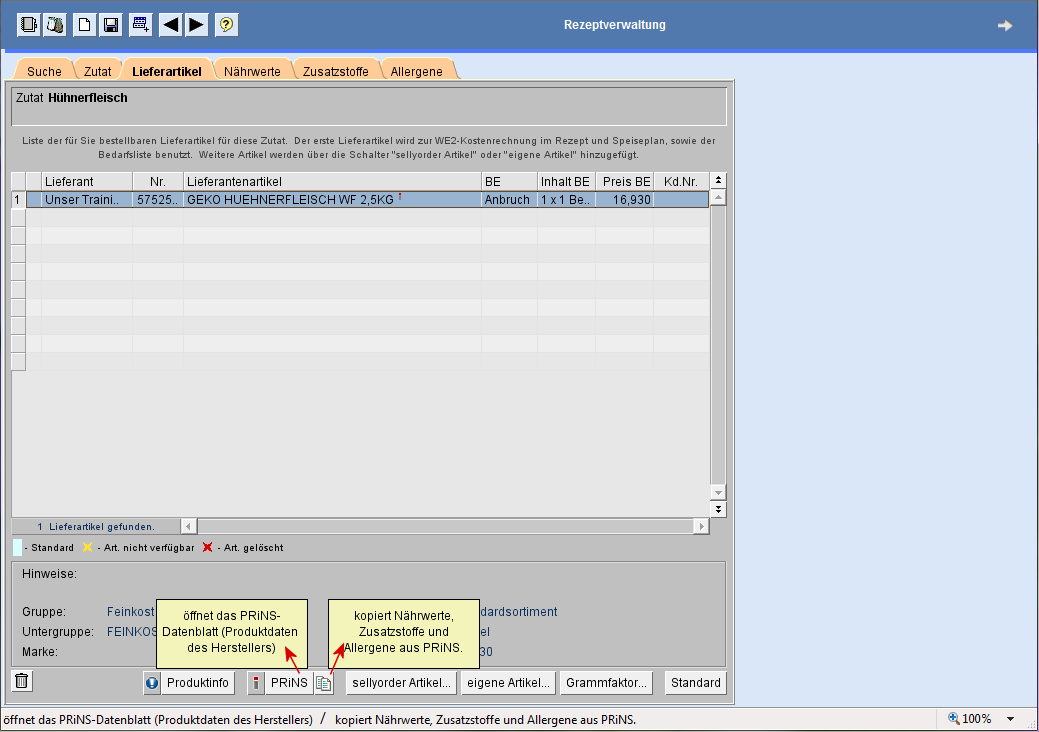Viewport: 1039px width, 732px height.
Task: Copy PRiNS nutrition data via copy icon
Action: click(323, 683)
